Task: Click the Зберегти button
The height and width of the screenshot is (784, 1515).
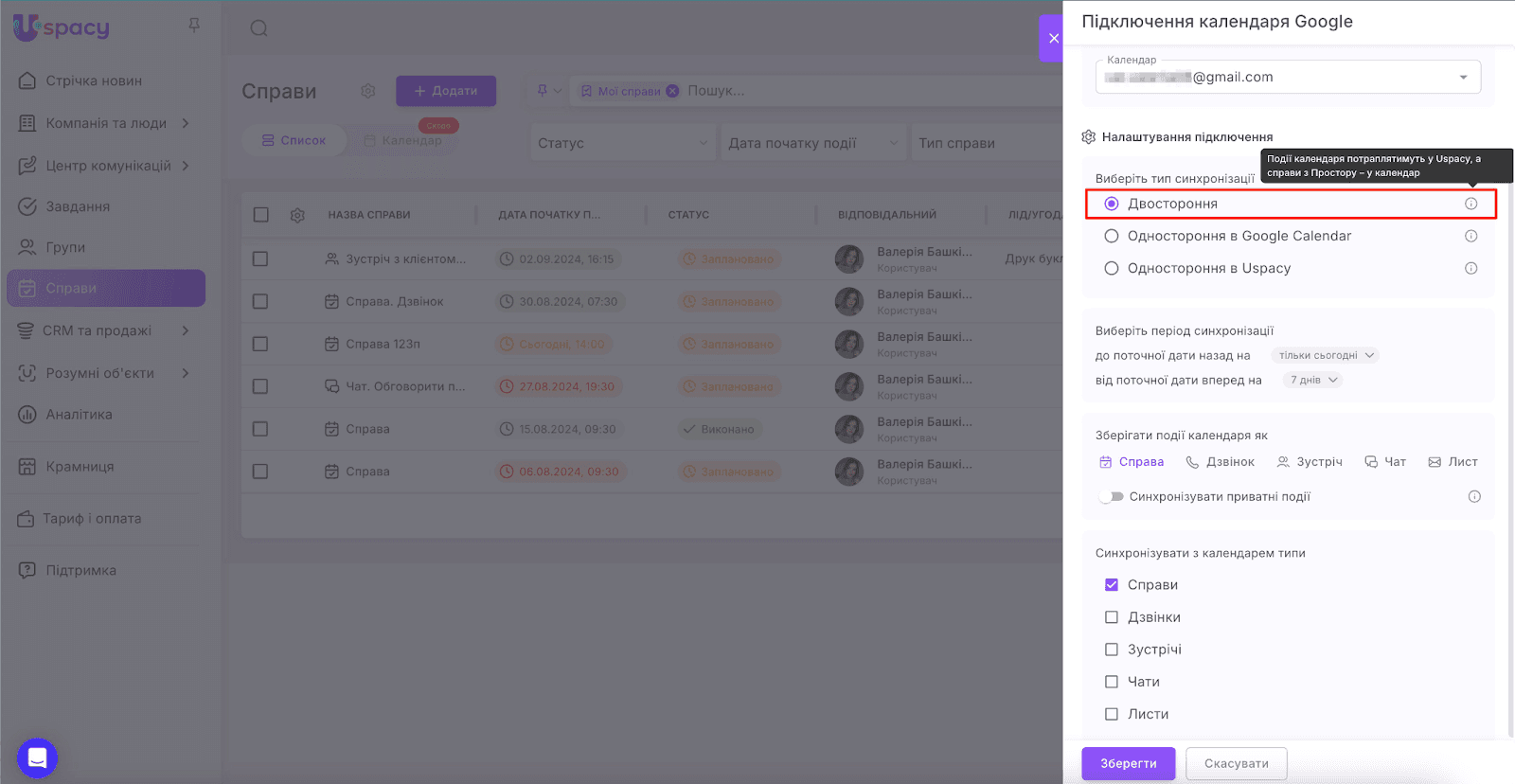Action: [1128, 763]
